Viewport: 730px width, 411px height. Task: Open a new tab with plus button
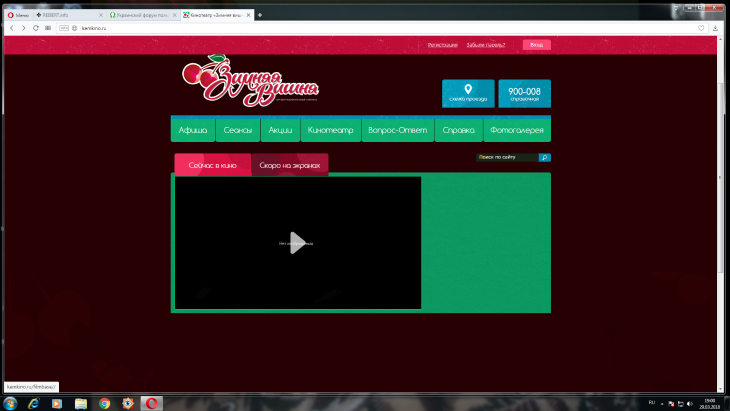point(260,15)
